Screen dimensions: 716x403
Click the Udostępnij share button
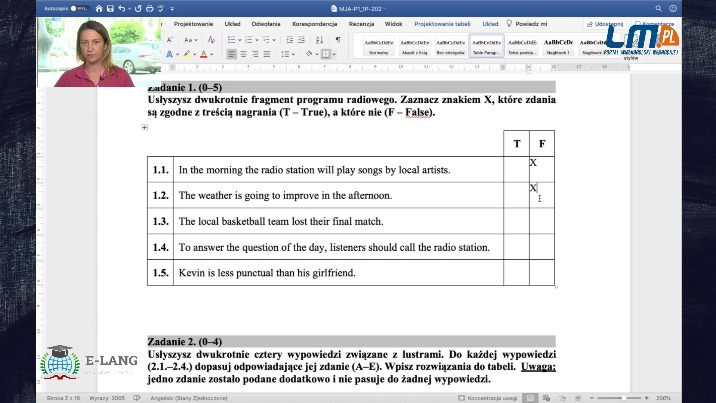605,24
